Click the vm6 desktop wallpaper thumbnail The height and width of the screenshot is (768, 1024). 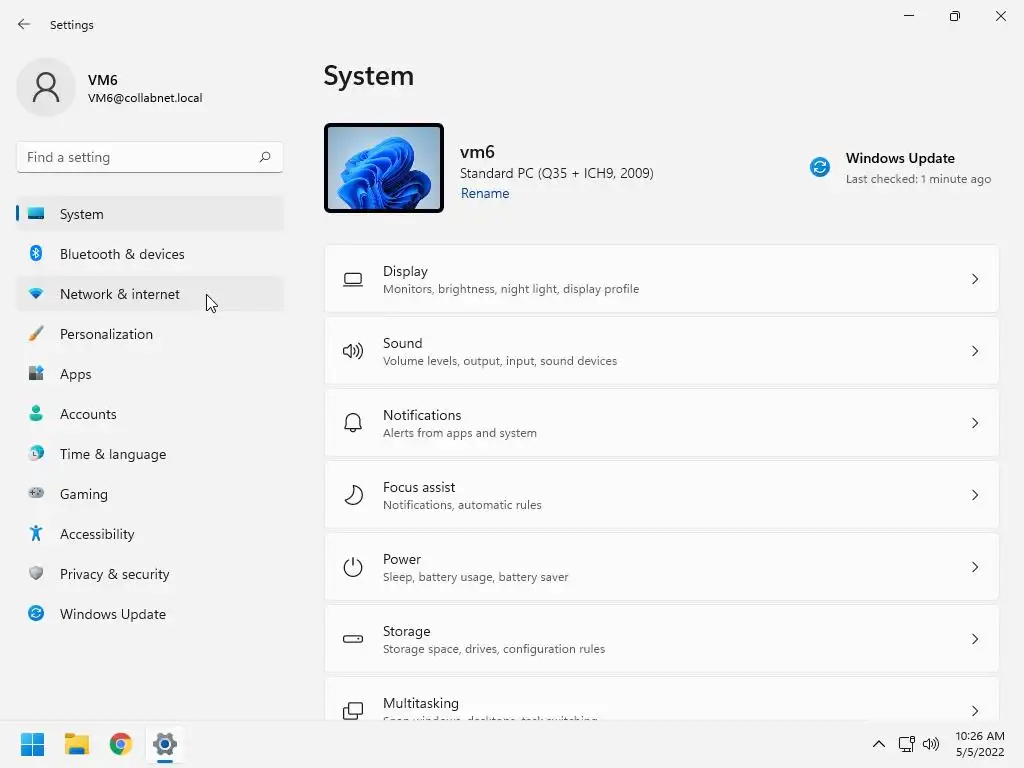(x=384, y=168)
